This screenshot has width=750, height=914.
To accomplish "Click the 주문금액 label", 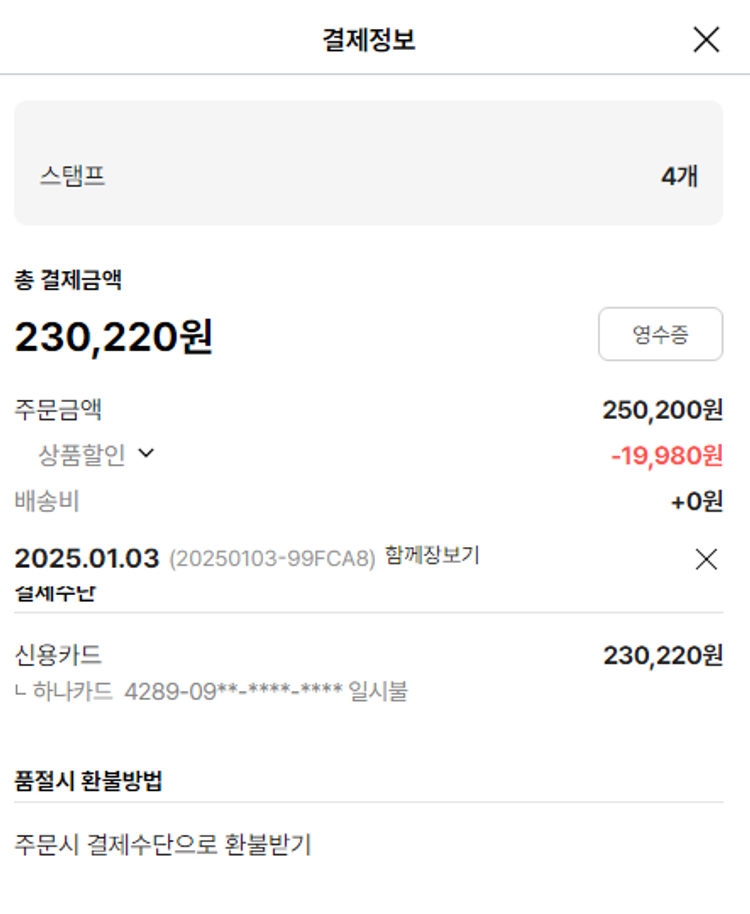I will [x=58, y=409].
